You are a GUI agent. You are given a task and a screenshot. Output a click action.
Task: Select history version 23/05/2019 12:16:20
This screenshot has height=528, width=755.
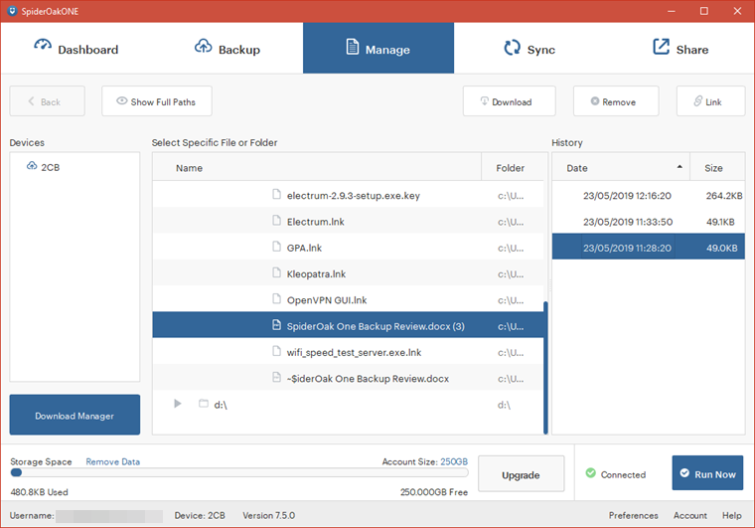pyautogui.click(x=648, y=195)
